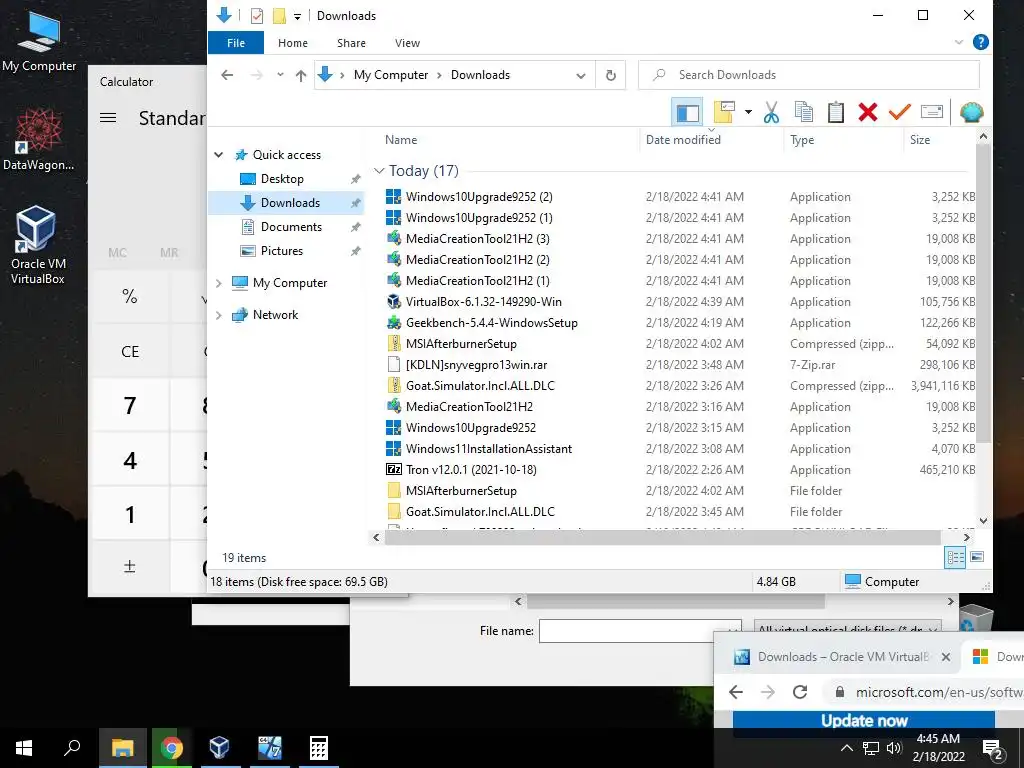This screenshot has height=768, width=1024.
Task: Click the % key in Calculator
Action: 129,296
